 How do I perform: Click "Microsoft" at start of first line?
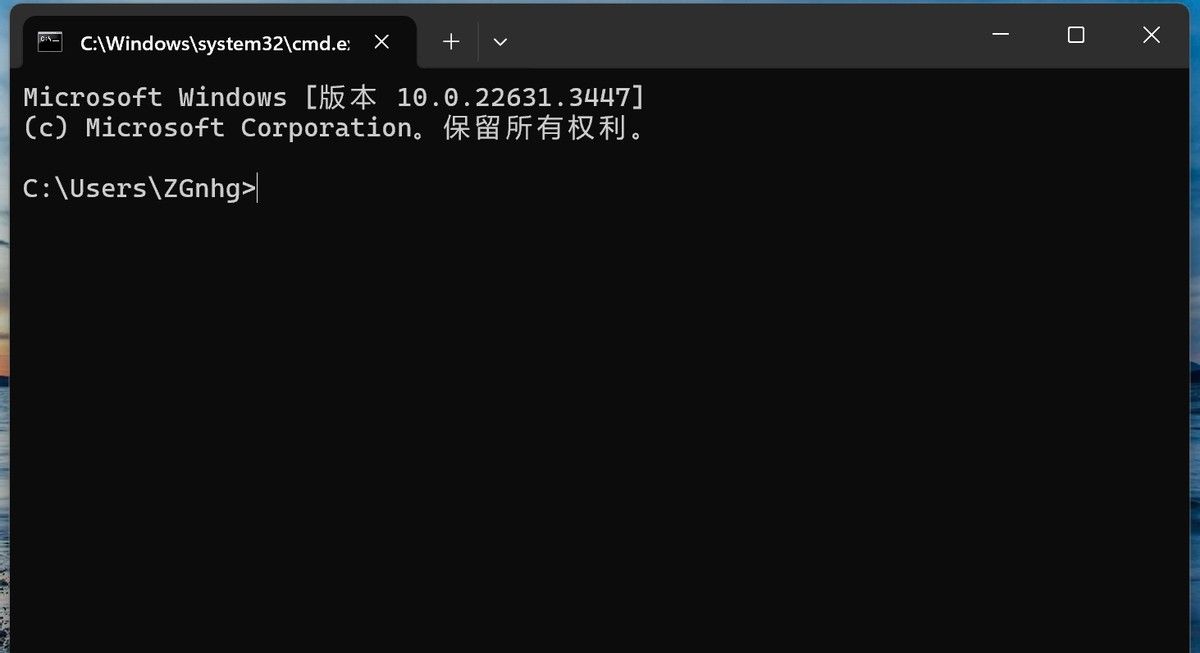[x=92, y=98]
